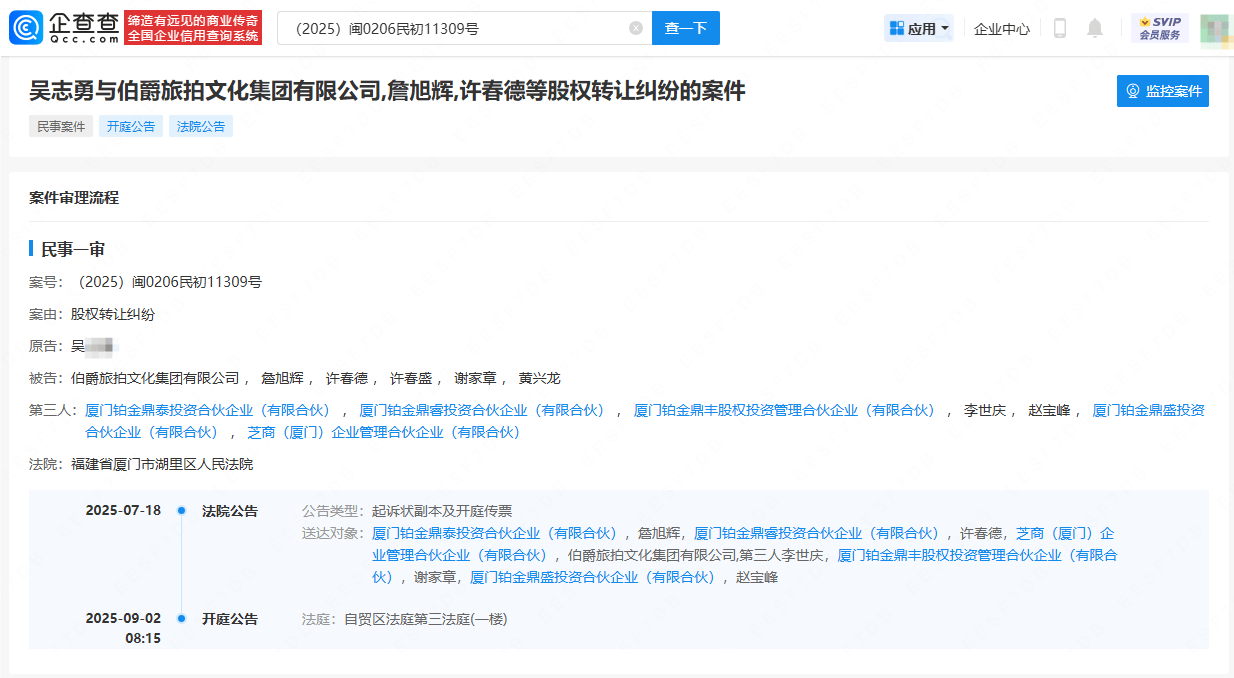Select the 开庭公告 tag
The height and width of the screenshot is (678, 1234).
click(131, 126)
